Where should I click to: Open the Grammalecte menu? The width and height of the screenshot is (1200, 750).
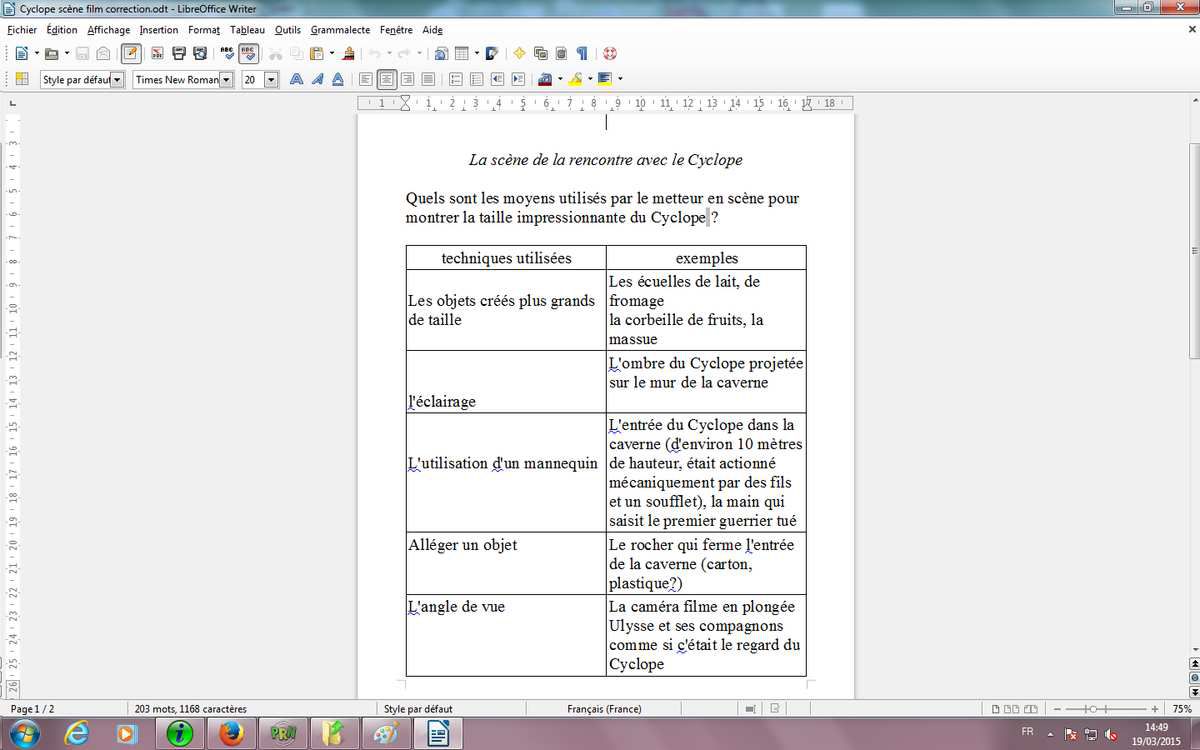tap(342, 30)
